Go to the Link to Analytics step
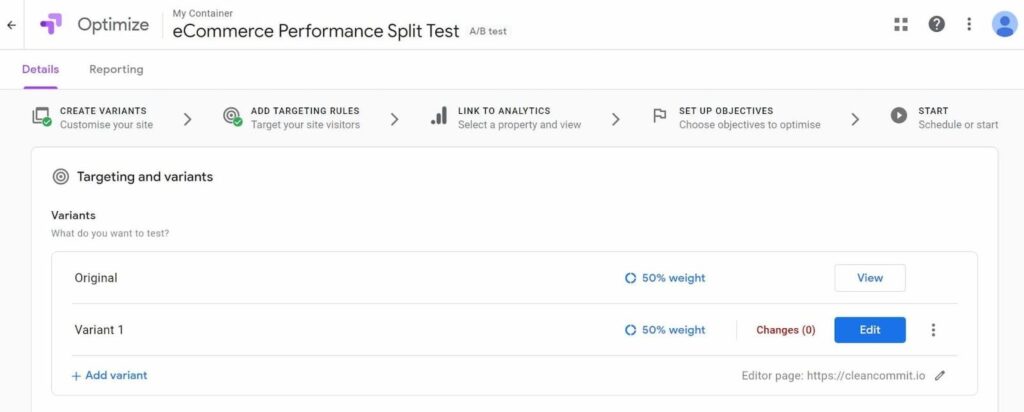 pos(506,118)
